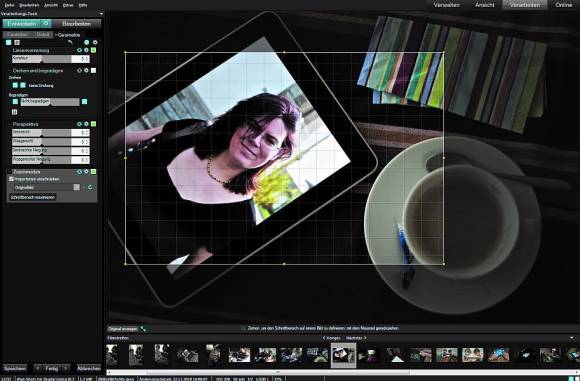
Task: Click the Korrektur value field
Action: (80, 59)
